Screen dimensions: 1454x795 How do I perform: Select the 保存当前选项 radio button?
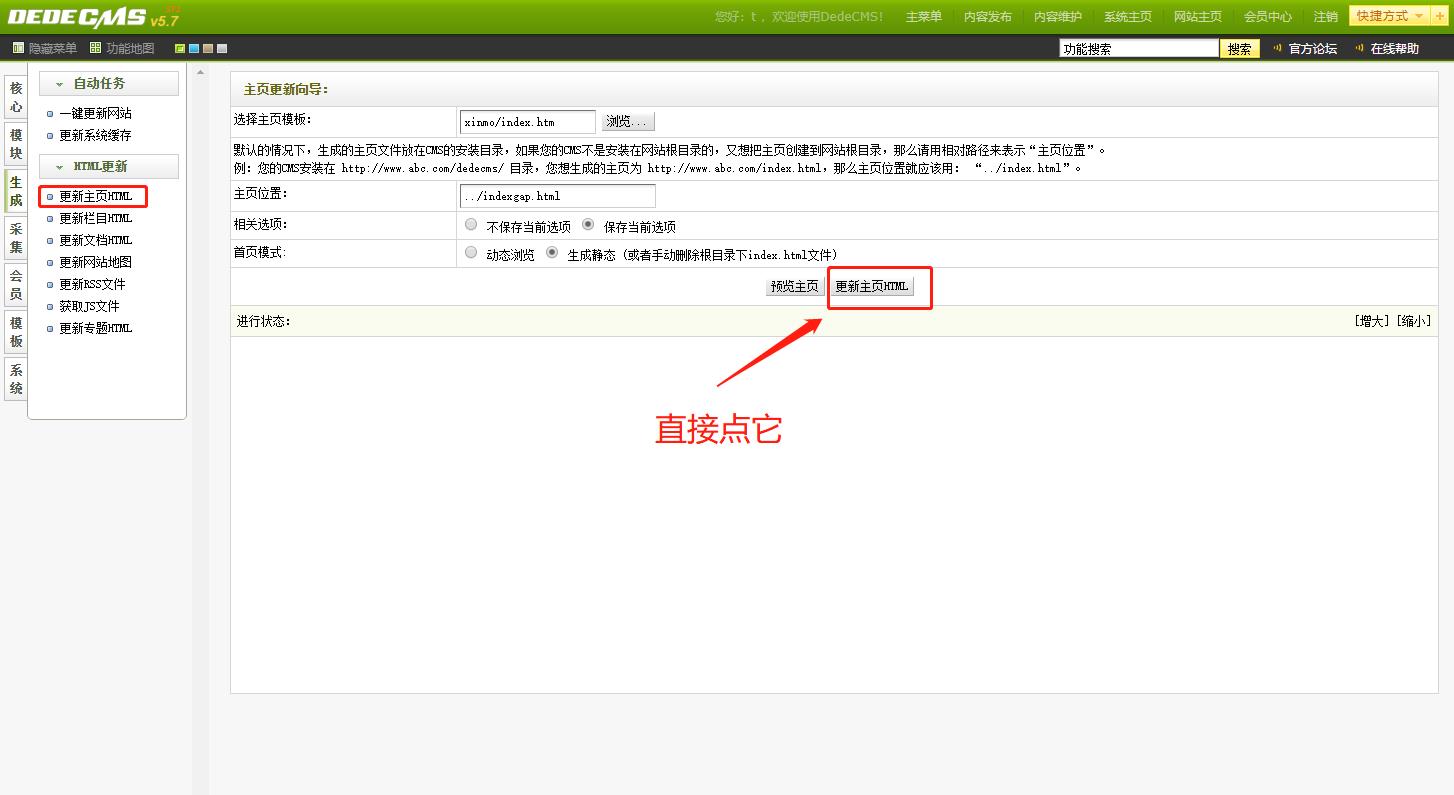coord(588,225)
